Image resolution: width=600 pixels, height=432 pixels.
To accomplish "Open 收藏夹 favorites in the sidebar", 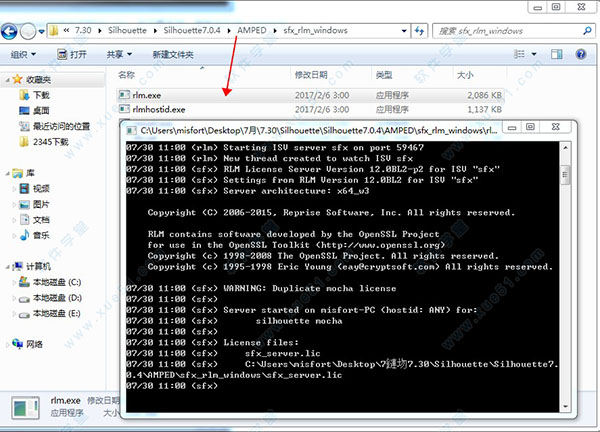I will click(x=40, y=77).
